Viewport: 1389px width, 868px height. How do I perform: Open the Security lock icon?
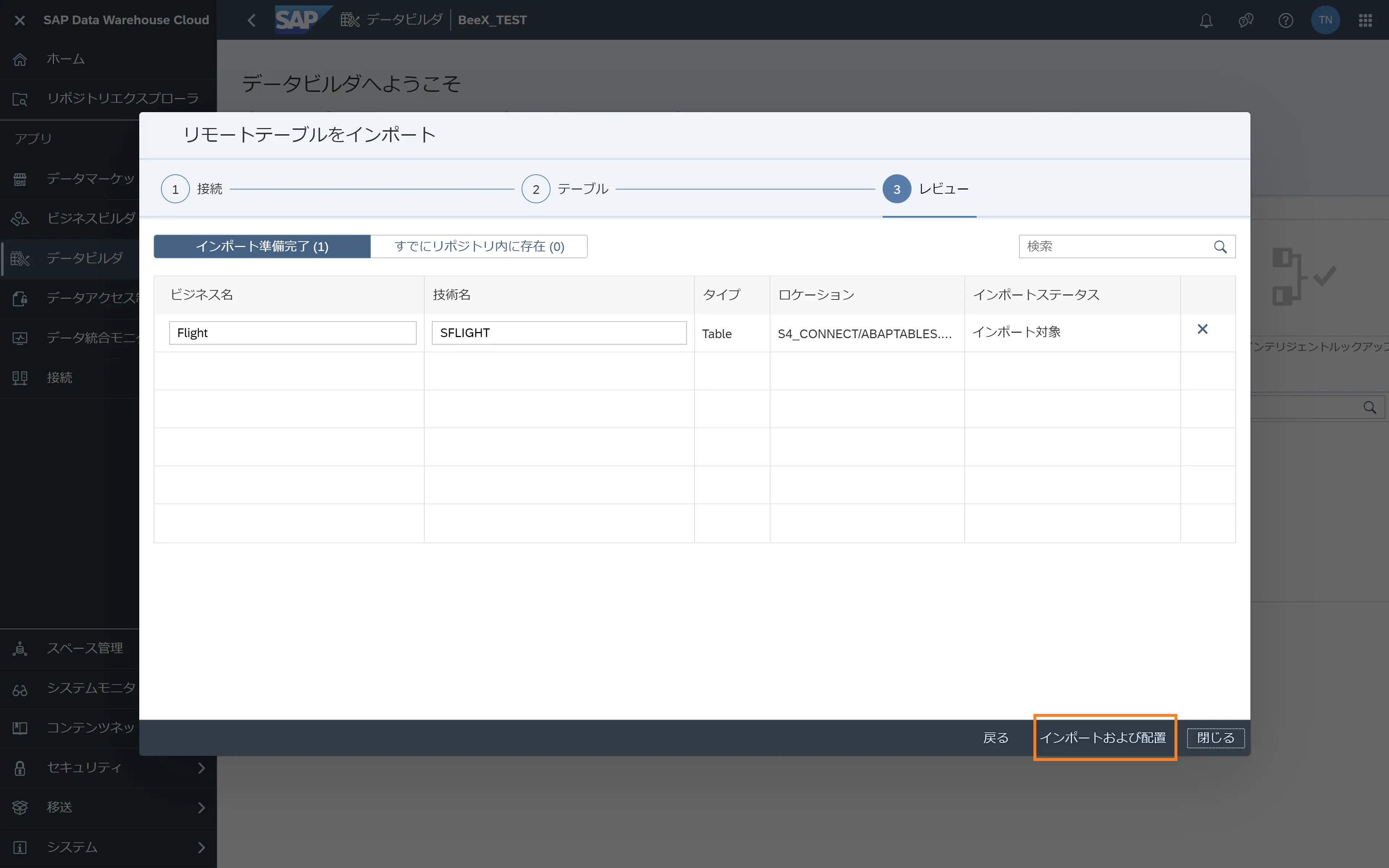click(20, 767)
